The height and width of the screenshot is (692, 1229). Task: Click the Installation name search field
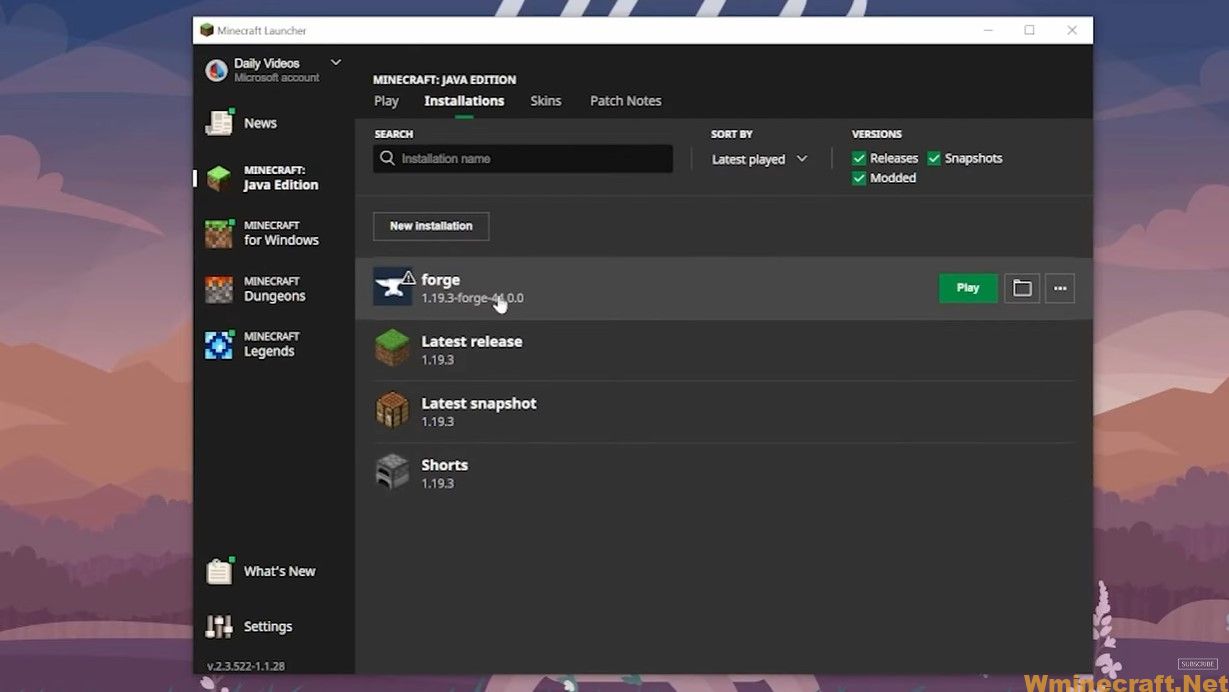[x=523, y=158]
